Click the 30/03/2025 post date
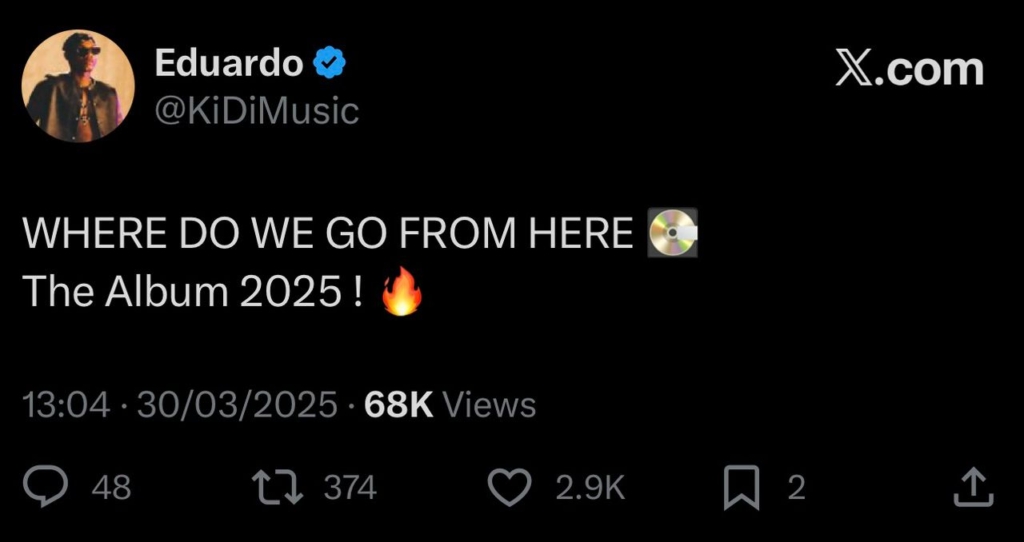This screenshot has height=542, width=1024. 238,405
